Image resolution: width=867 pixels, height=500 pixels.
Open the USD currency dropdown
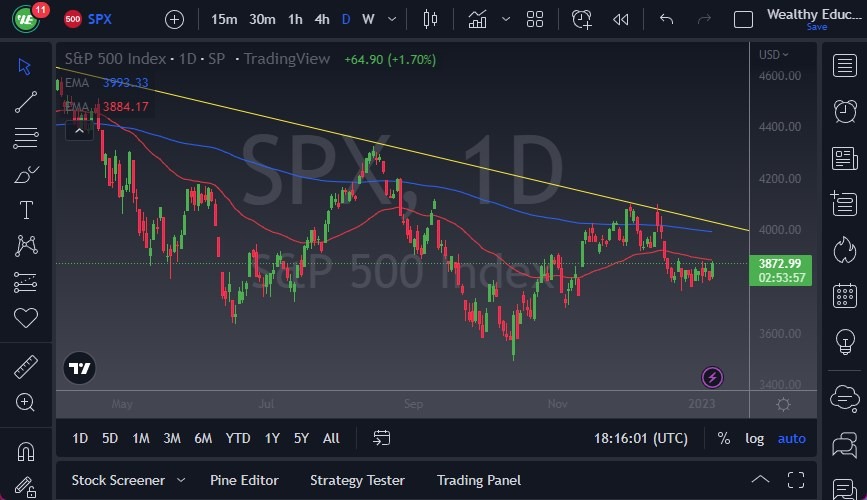(x=773, y=55)
